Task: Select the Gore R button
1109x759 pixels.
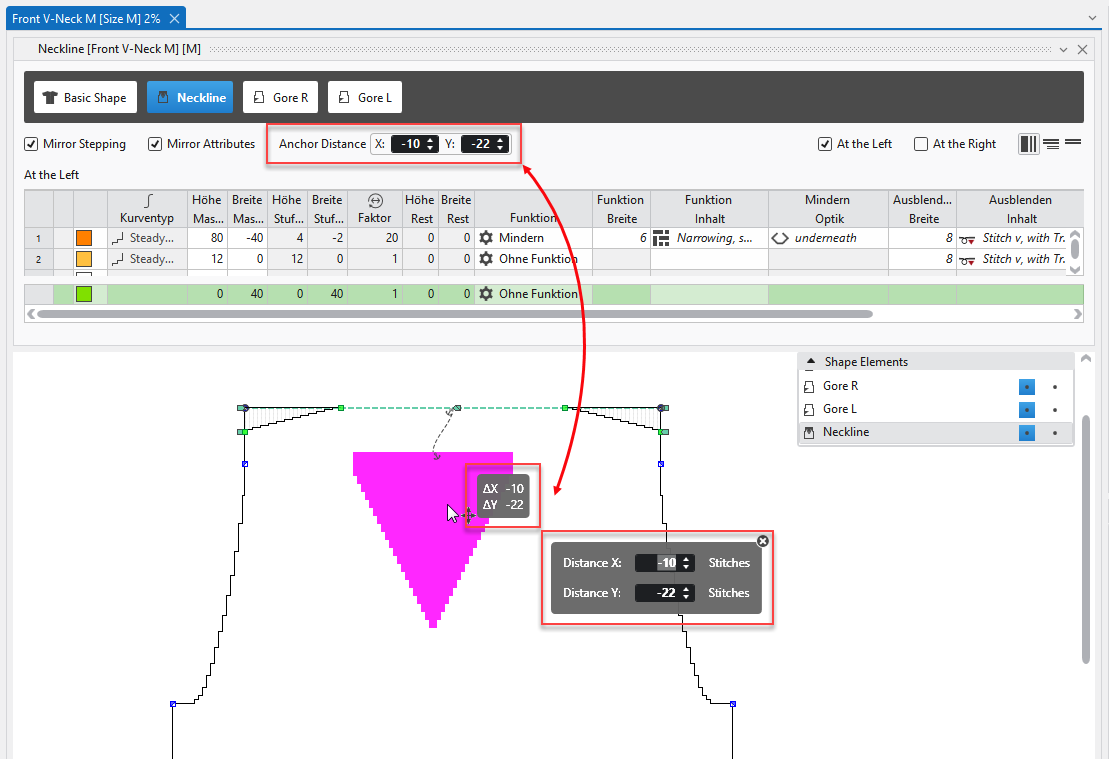Action: (x=279, y=97)
